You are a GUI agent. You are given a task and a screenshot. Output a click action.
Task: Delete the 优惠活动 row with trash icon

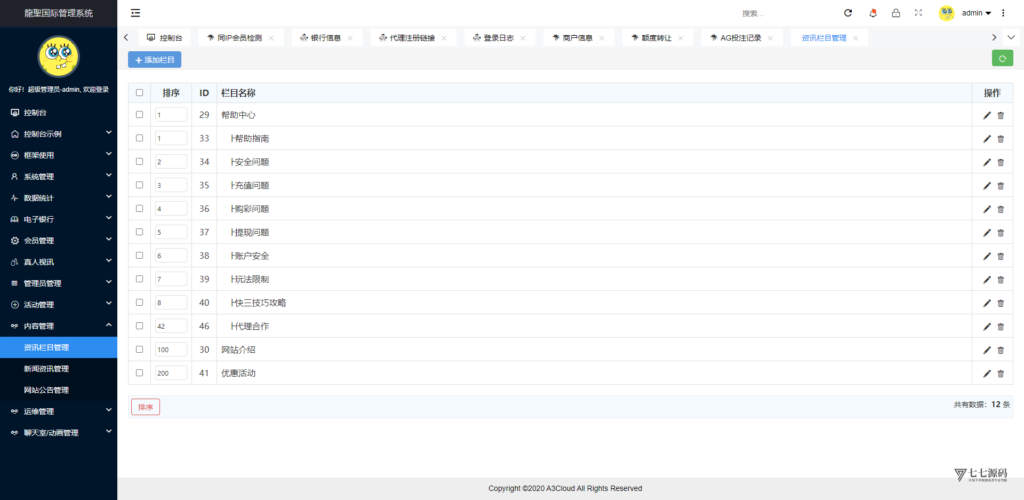point(1000,373)
